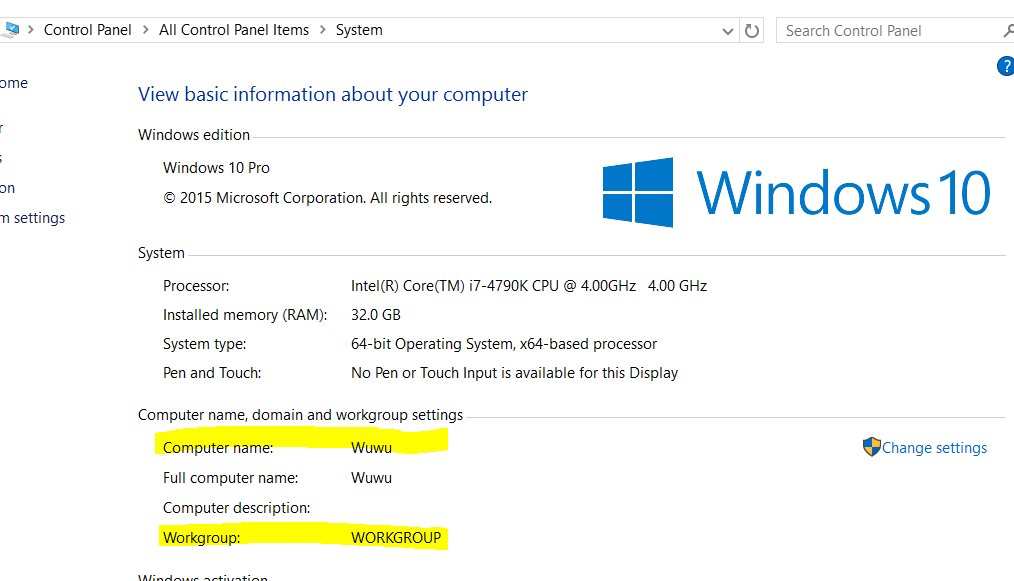Click the Refresh button in the address bar
Image resolution: width=1014 pixels, height=581 pixels.
[x=753, y=31]
